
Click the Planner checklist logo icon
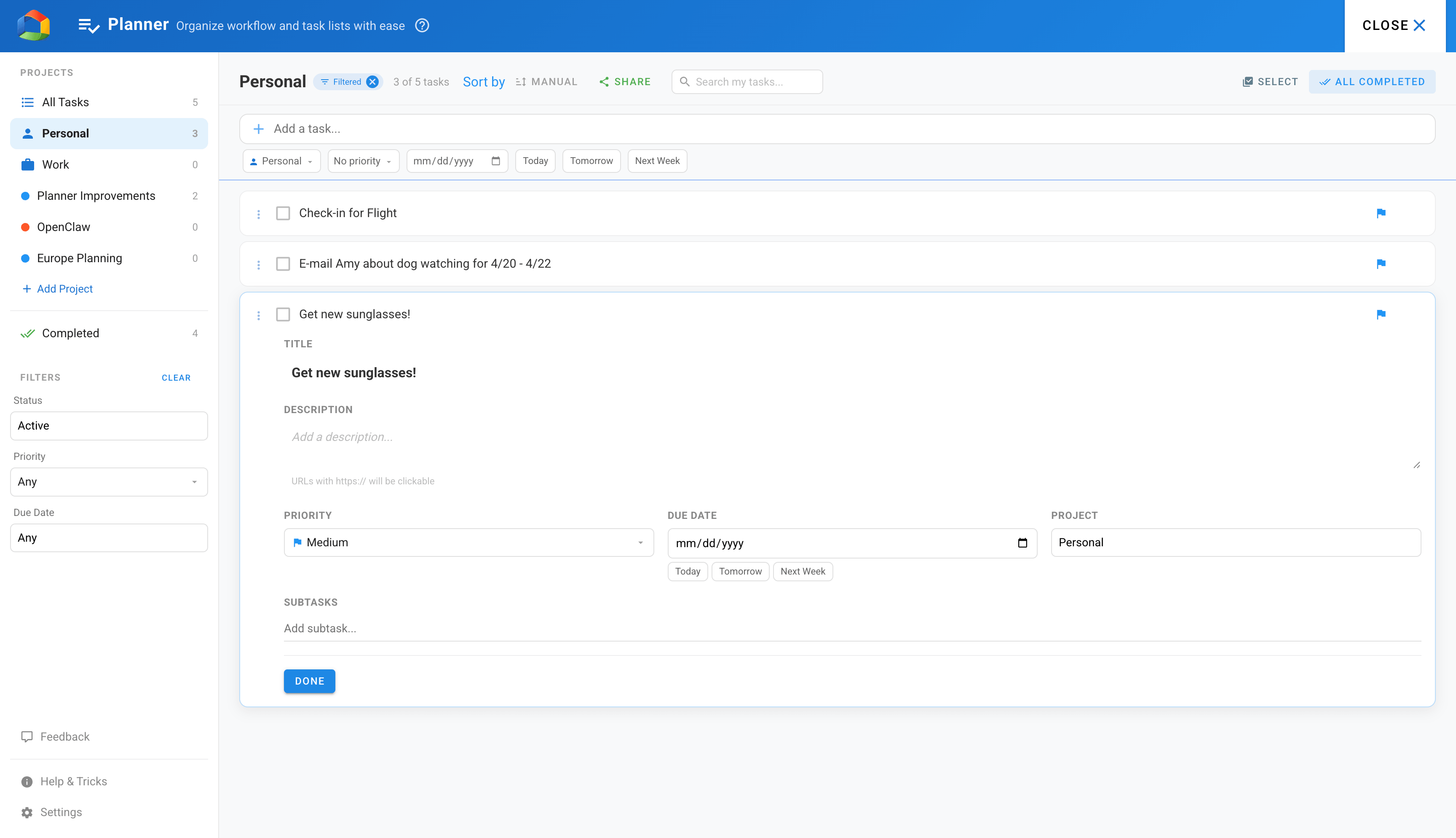click(x=88, y=25)
